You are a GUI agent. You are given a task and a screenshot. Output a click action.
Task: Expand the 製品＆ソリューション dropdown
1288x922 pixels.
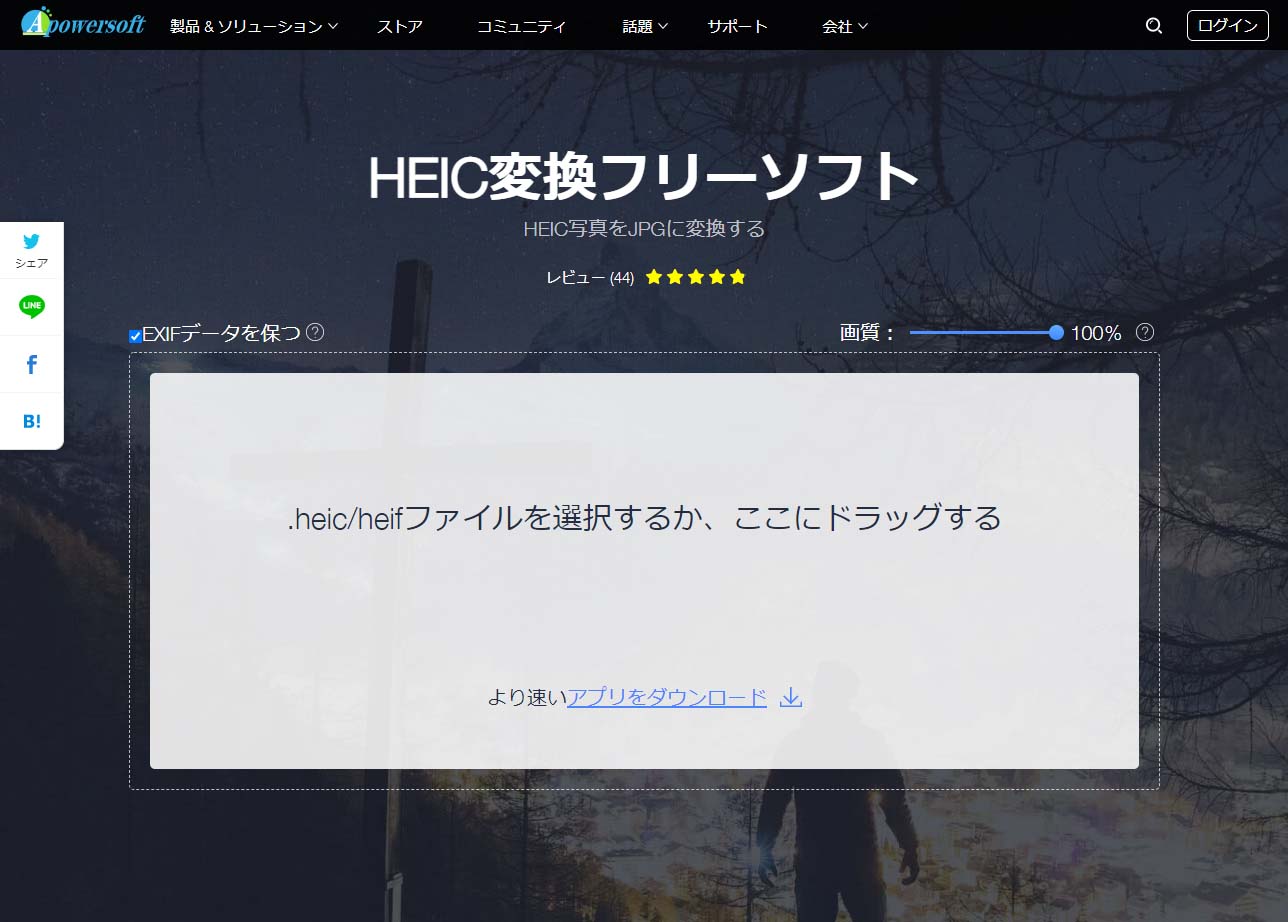click(x=254, y=27)
